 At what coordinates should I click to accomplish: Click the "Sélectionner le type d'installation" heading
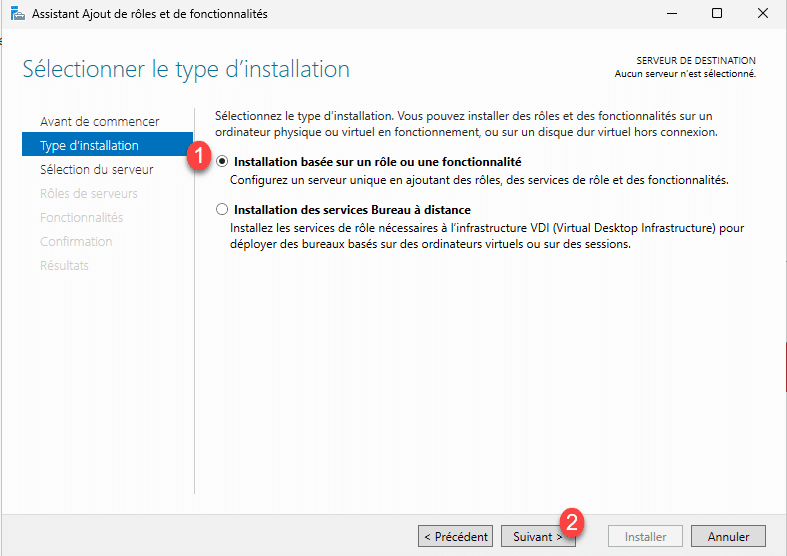(186, 69)
